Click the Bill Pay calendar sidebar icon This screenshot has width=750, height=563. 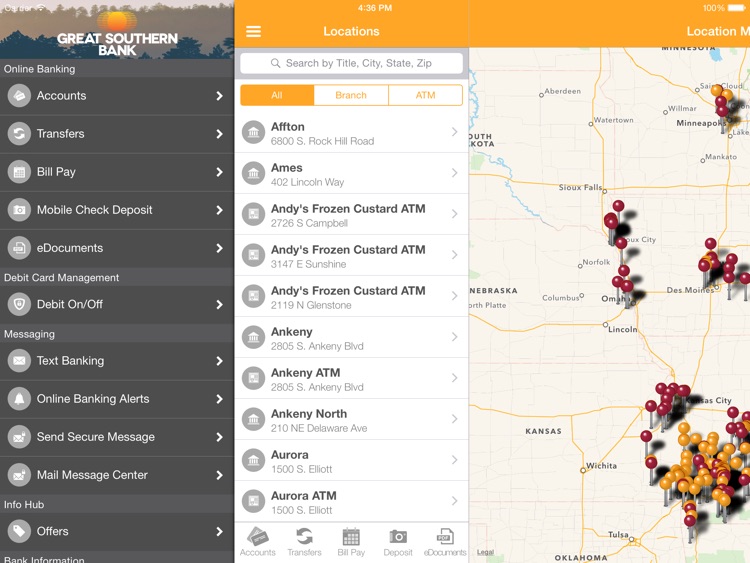[x=19, y=172]
